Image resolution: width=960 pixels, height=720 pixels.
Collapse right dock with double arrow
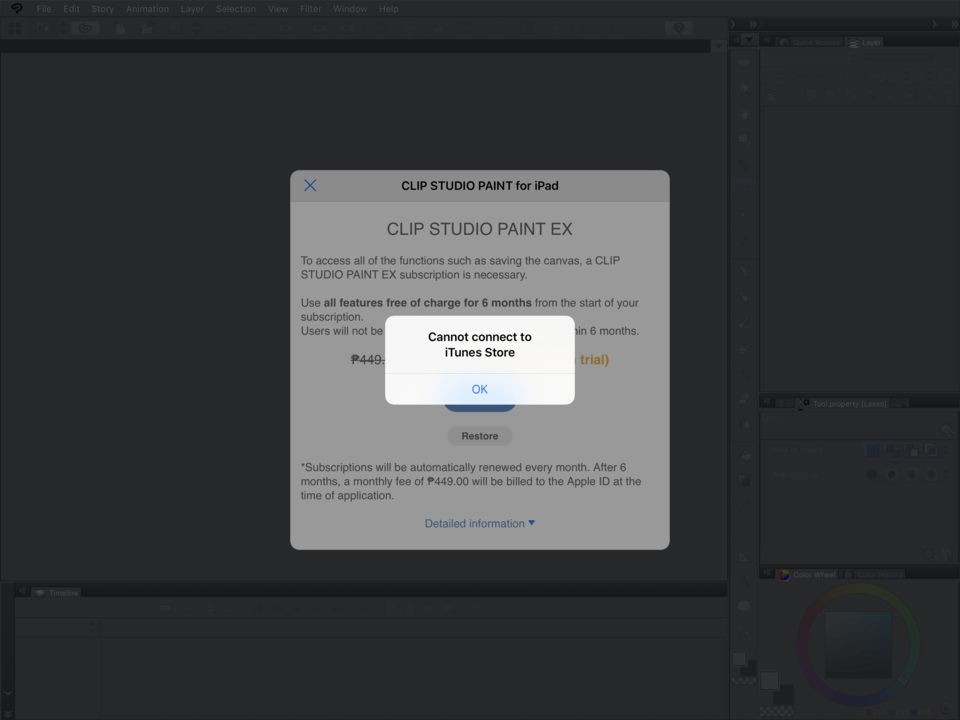click(x=954, y=24)
